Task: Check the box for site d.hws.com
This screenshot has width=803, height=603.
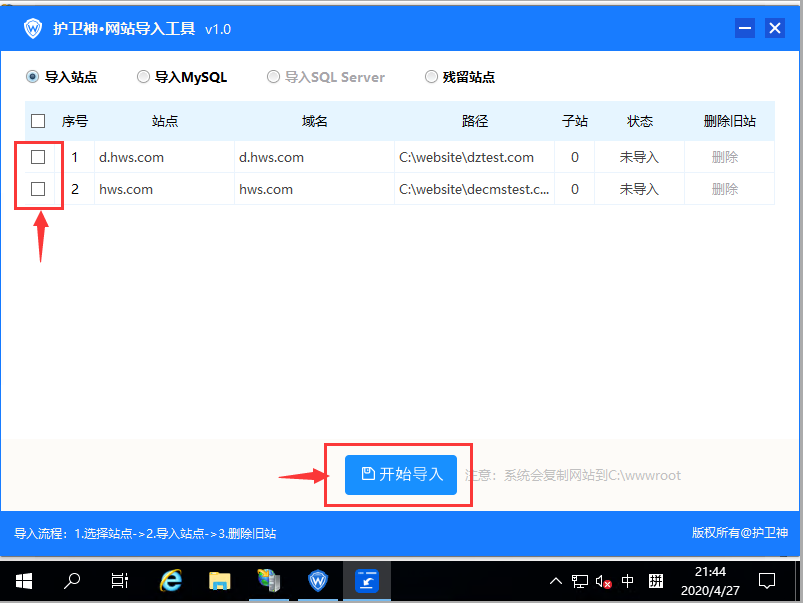Action: [x=38, y=157]
